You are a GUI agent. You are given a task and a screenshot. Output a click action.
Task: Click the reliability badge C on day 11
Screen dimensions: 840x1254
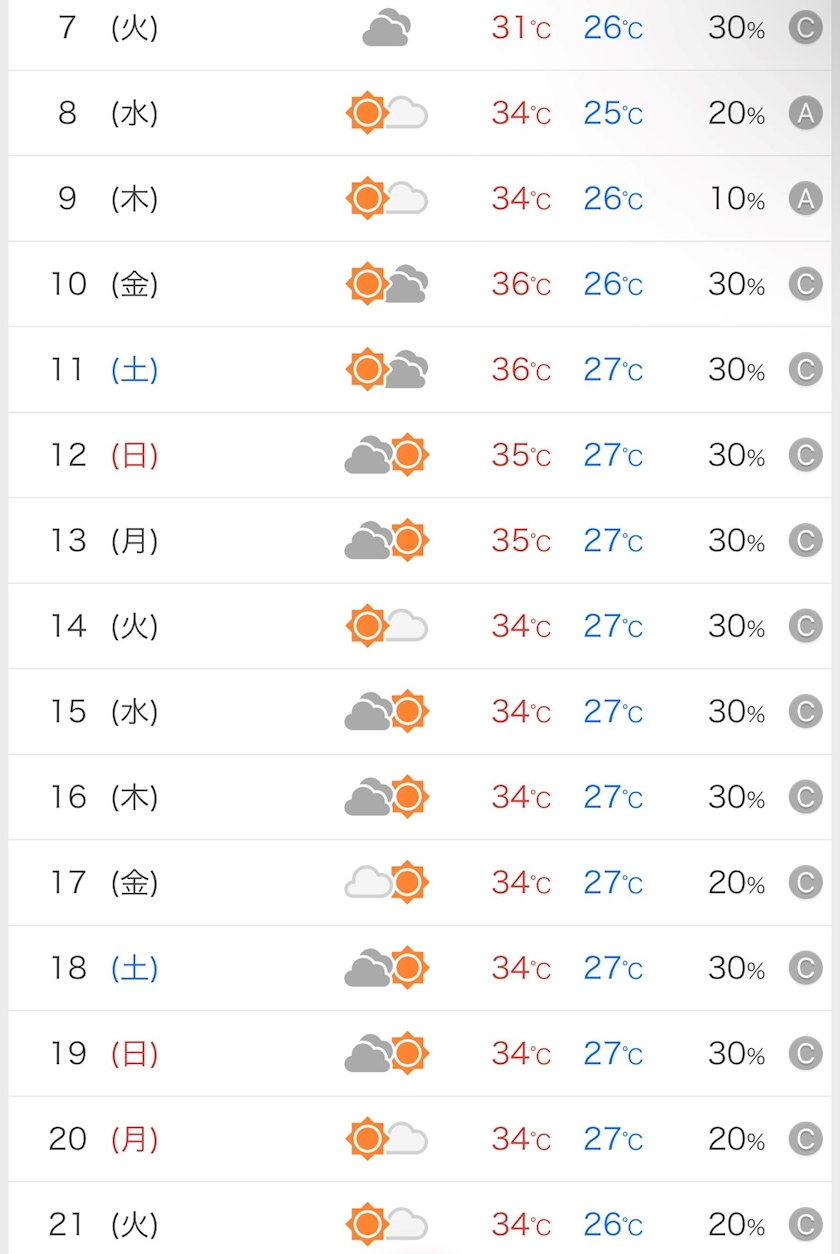pyautogui.click(x=805, y=370)
